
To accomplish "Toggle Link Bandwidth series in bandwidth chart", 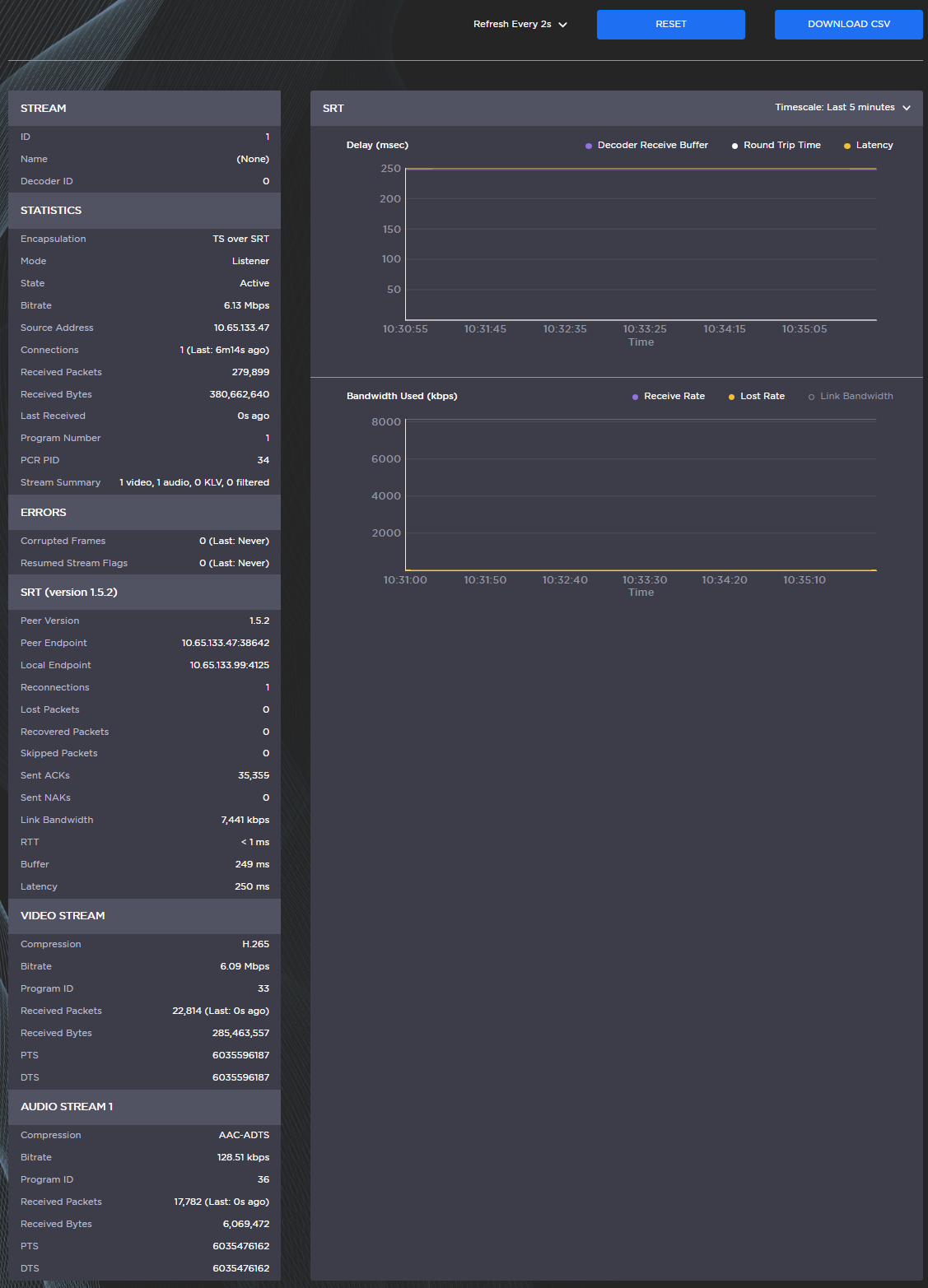I will pyautogui.click(x=856, y=396).
